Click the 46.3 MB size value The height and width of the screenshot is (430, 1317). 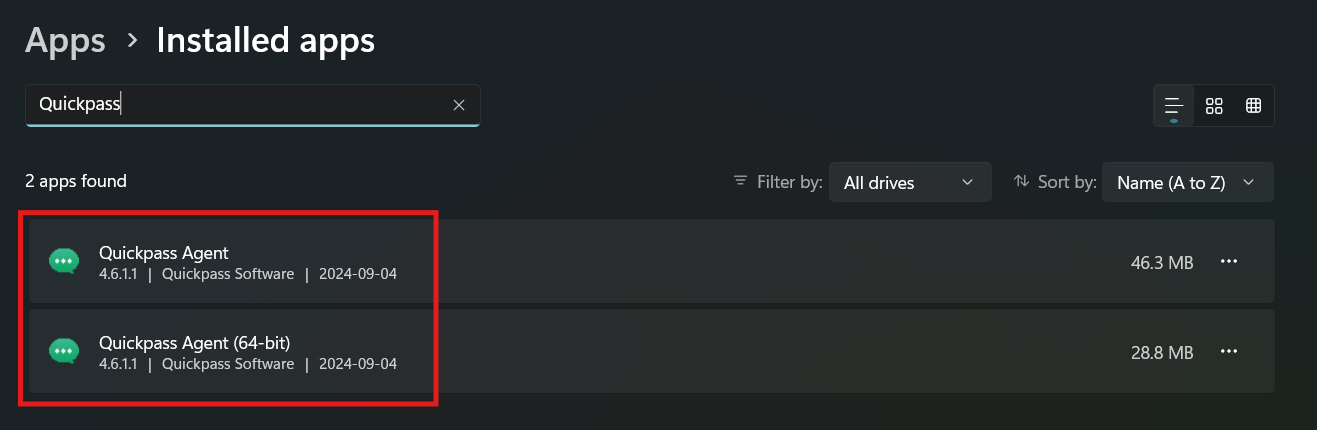pyautogui.click(x=1162, y=263)
